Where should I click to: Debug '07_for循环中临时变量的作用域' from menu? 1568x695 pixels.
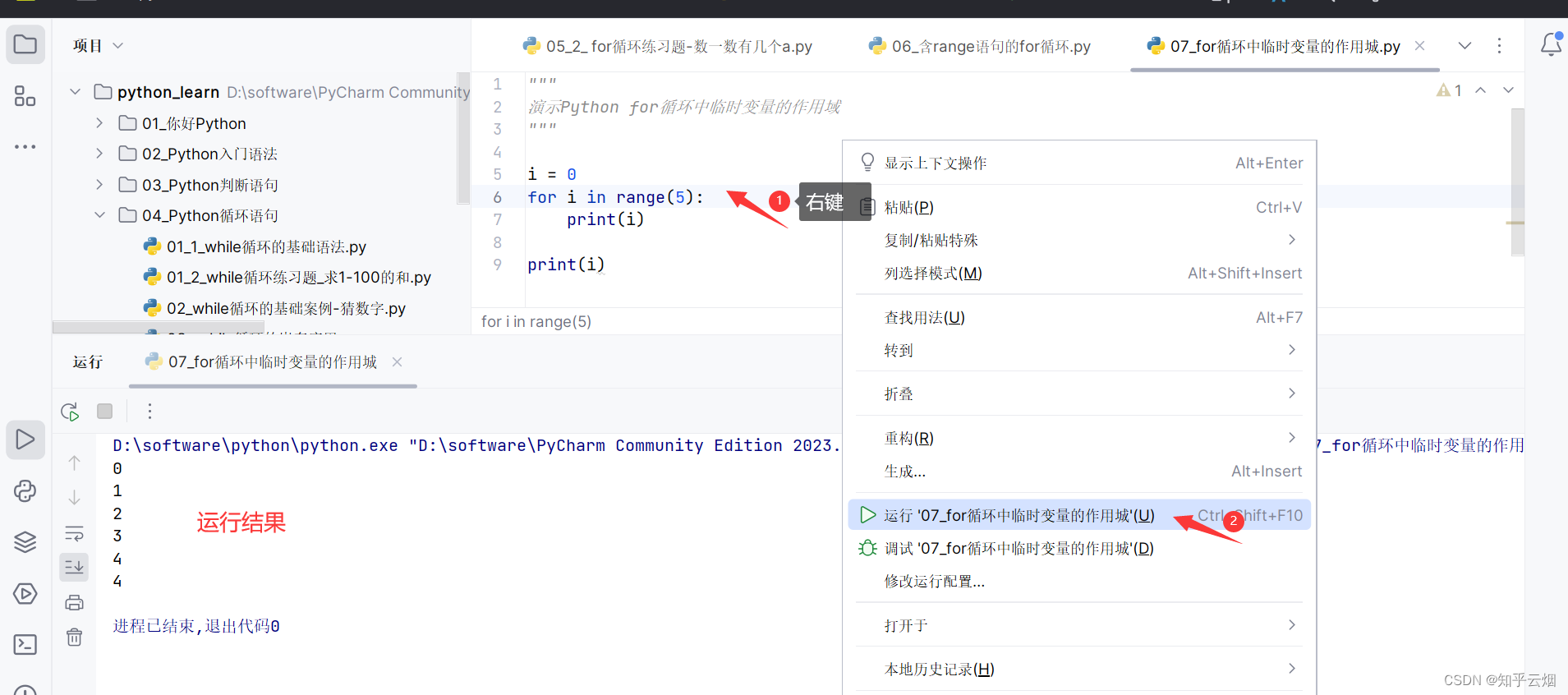point(1079,548)
